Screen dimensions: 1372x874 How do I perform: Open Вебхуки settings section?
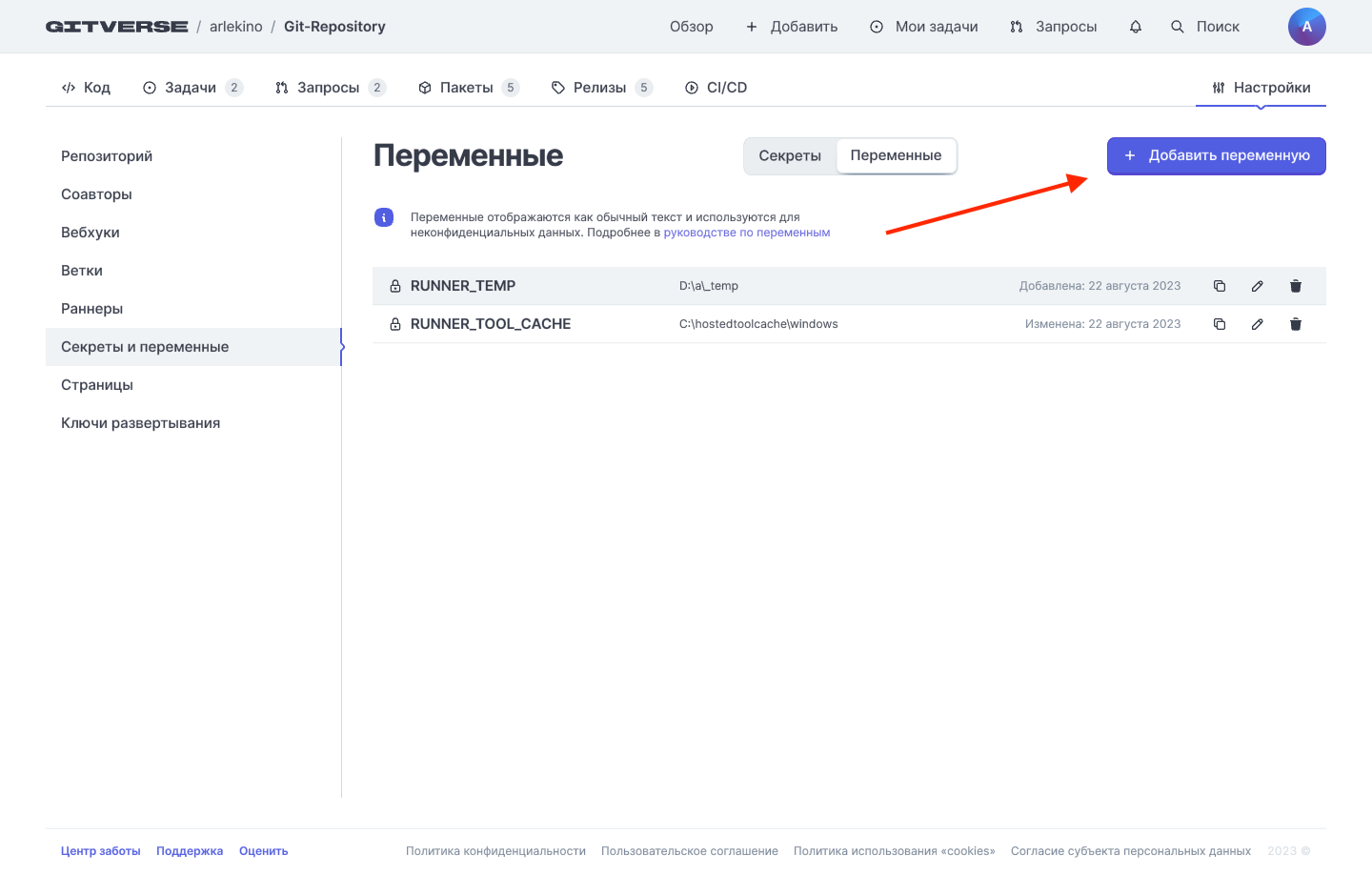click(x=91, y=233)
